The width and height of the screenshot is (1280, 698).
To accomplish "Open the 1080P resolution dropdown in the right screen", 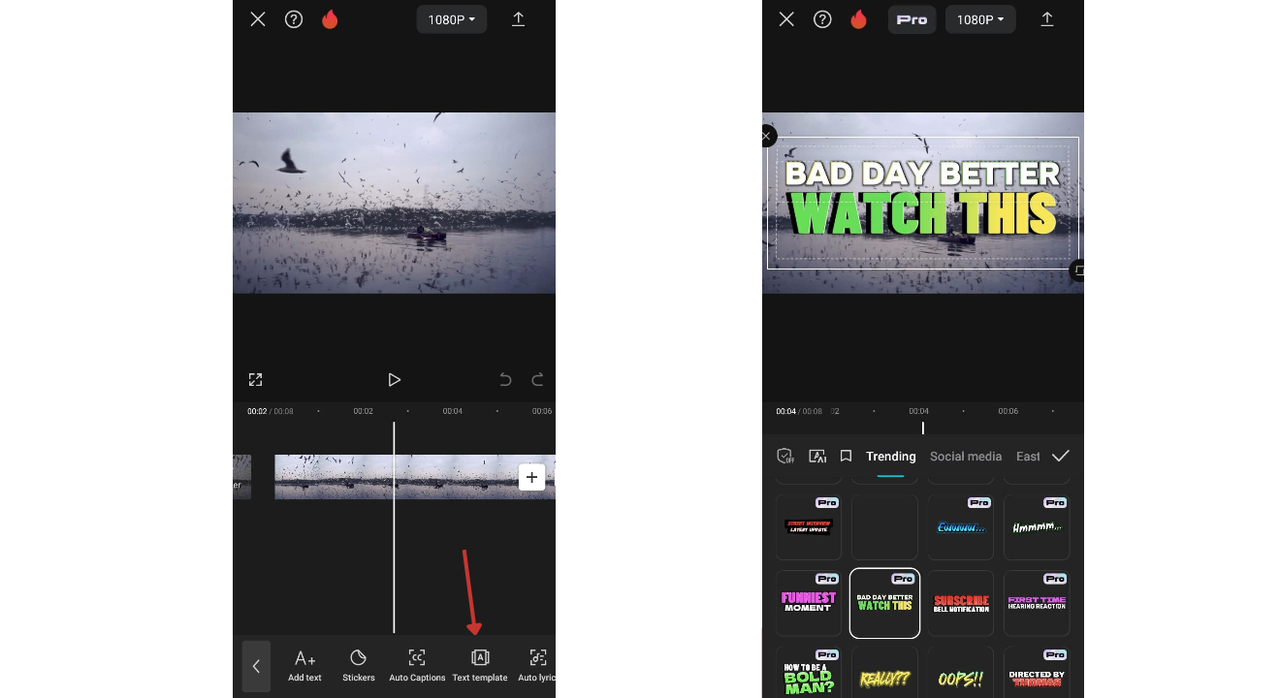I will click(x=980, y=19).
